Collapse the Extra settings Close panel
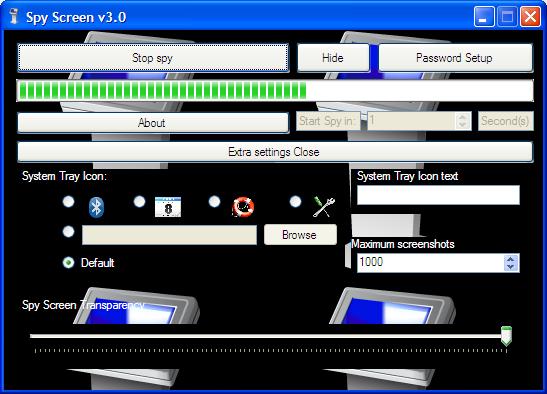The height and width of the screenshot is (394, 547). 275,152
